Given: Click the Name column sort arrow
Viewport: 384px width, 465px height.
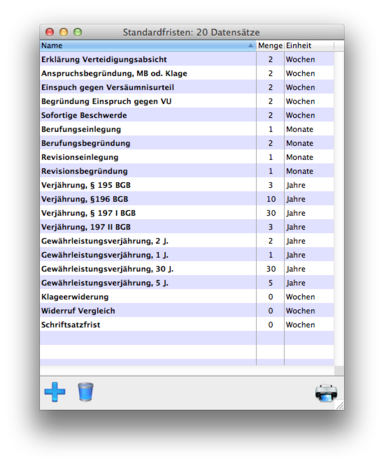Looking at the screenshot, I should coord(251,46).
